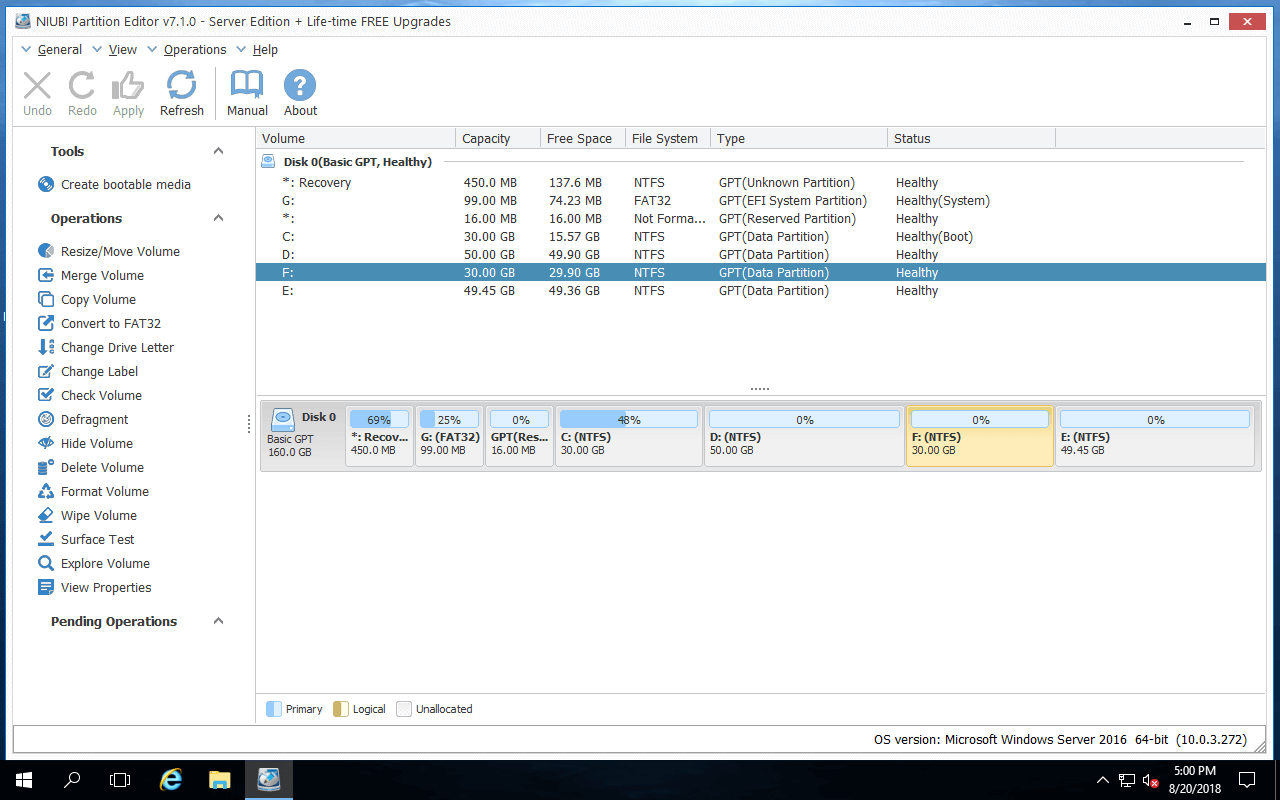Collapse the Pending Operations section chevron
The image size is (1280, 800).
218,621
